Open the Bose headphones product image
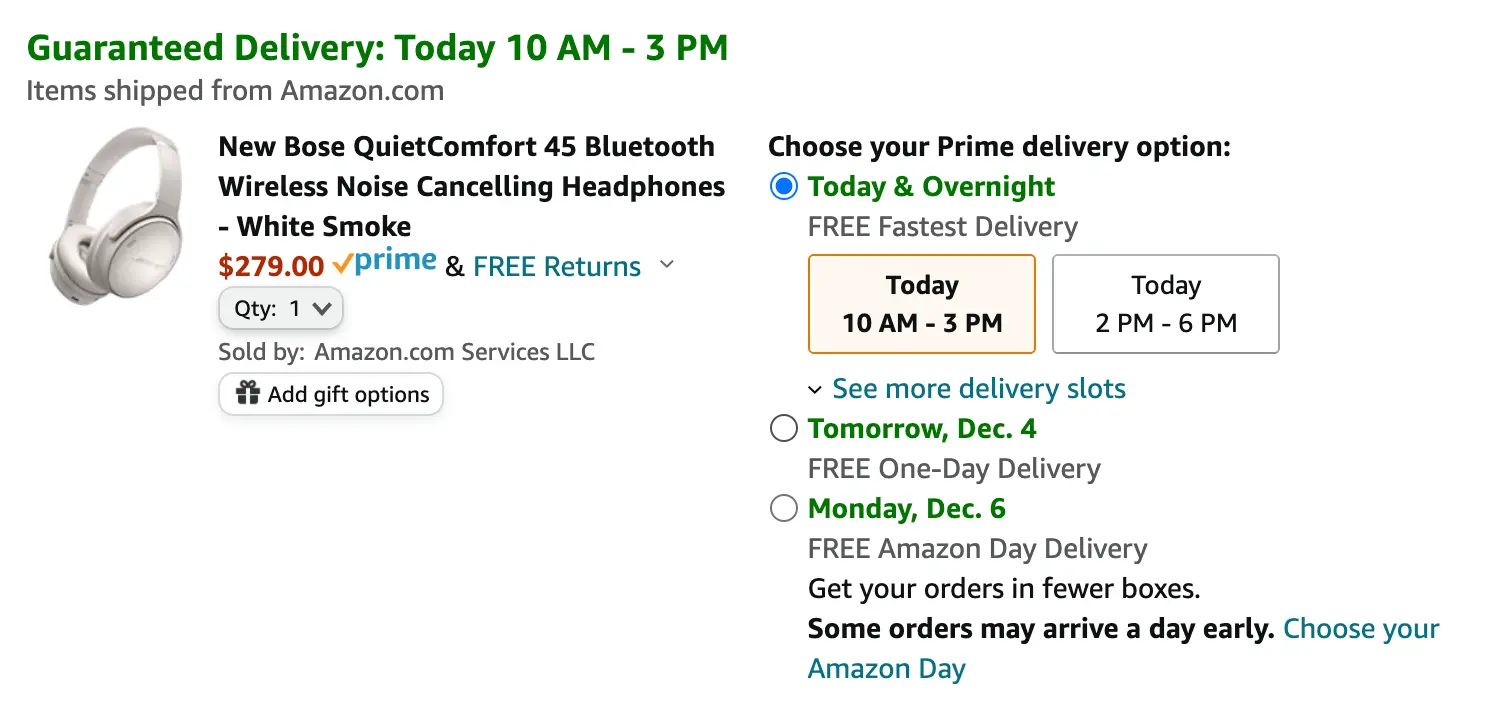 (x=115, y=216)
